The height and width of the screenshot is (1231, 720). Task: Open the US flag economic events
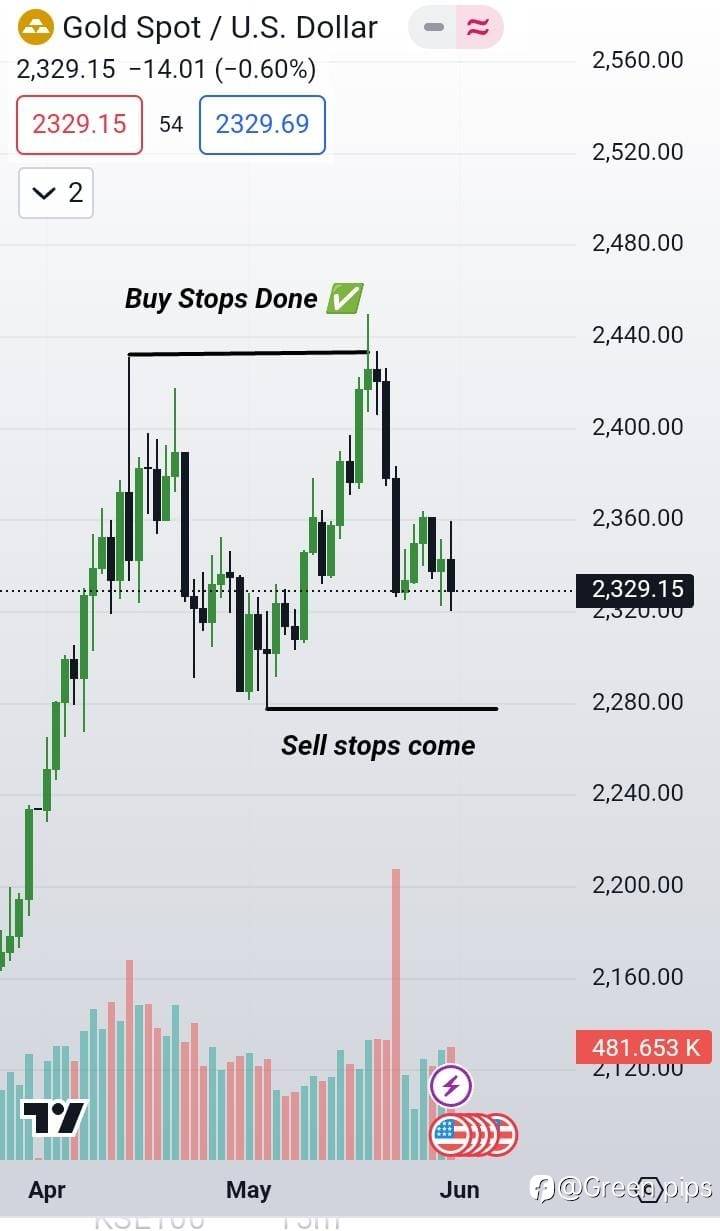(x=451, y=1134)
